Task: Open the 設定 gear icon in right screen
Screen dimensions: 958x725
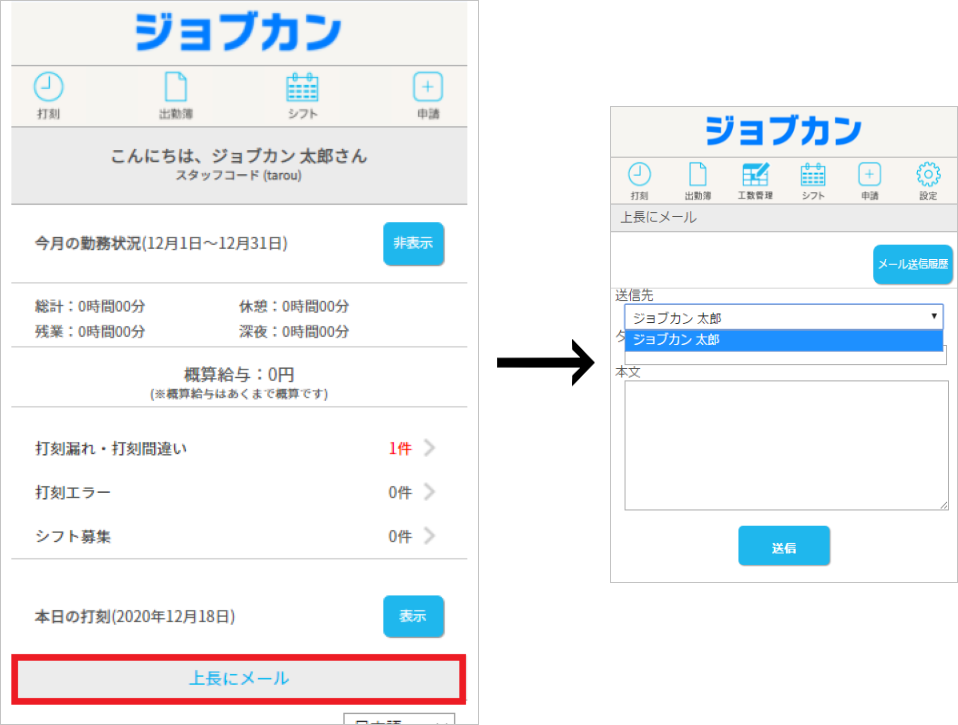Action: (x=928, y=175)
